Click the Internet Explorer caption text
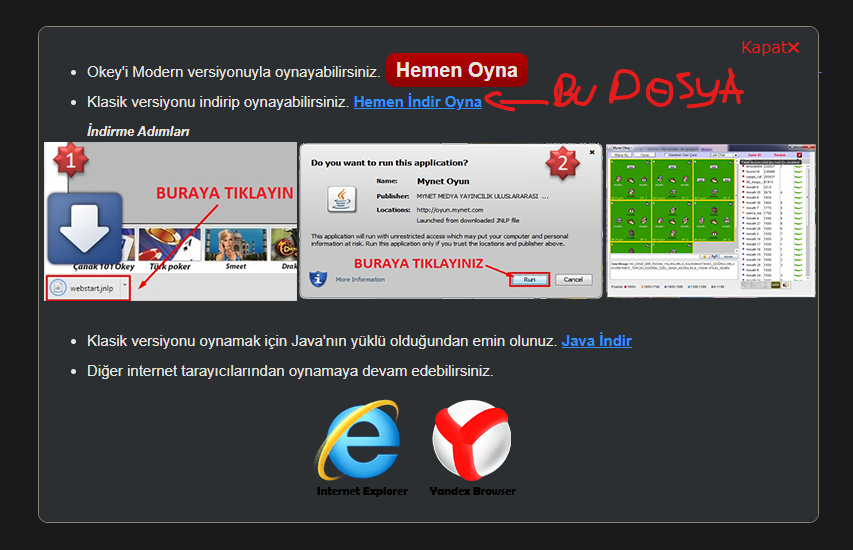 coord(362,491)
